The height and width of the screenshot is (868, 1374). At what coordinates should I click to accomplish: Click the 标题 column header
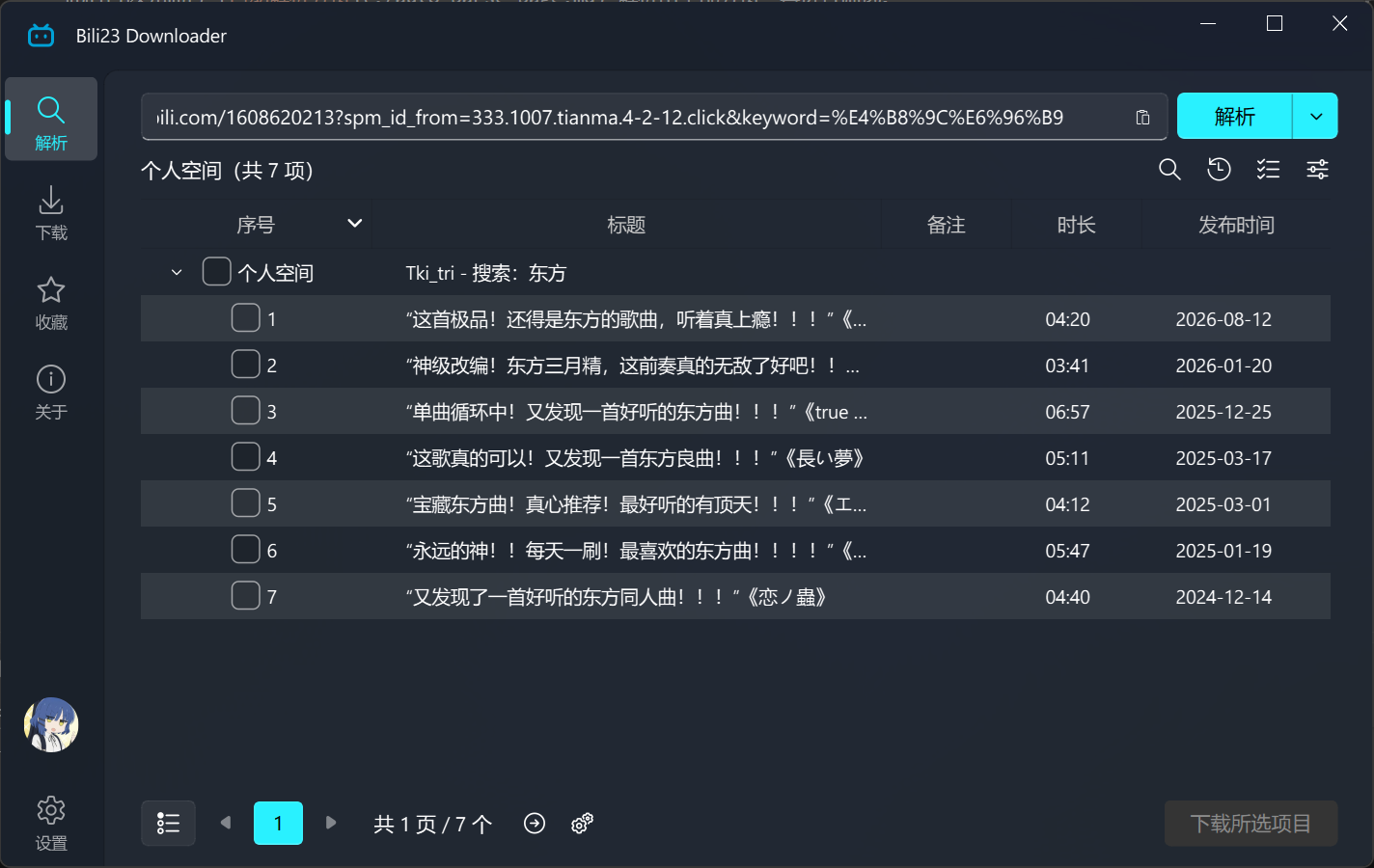point(626,225)
